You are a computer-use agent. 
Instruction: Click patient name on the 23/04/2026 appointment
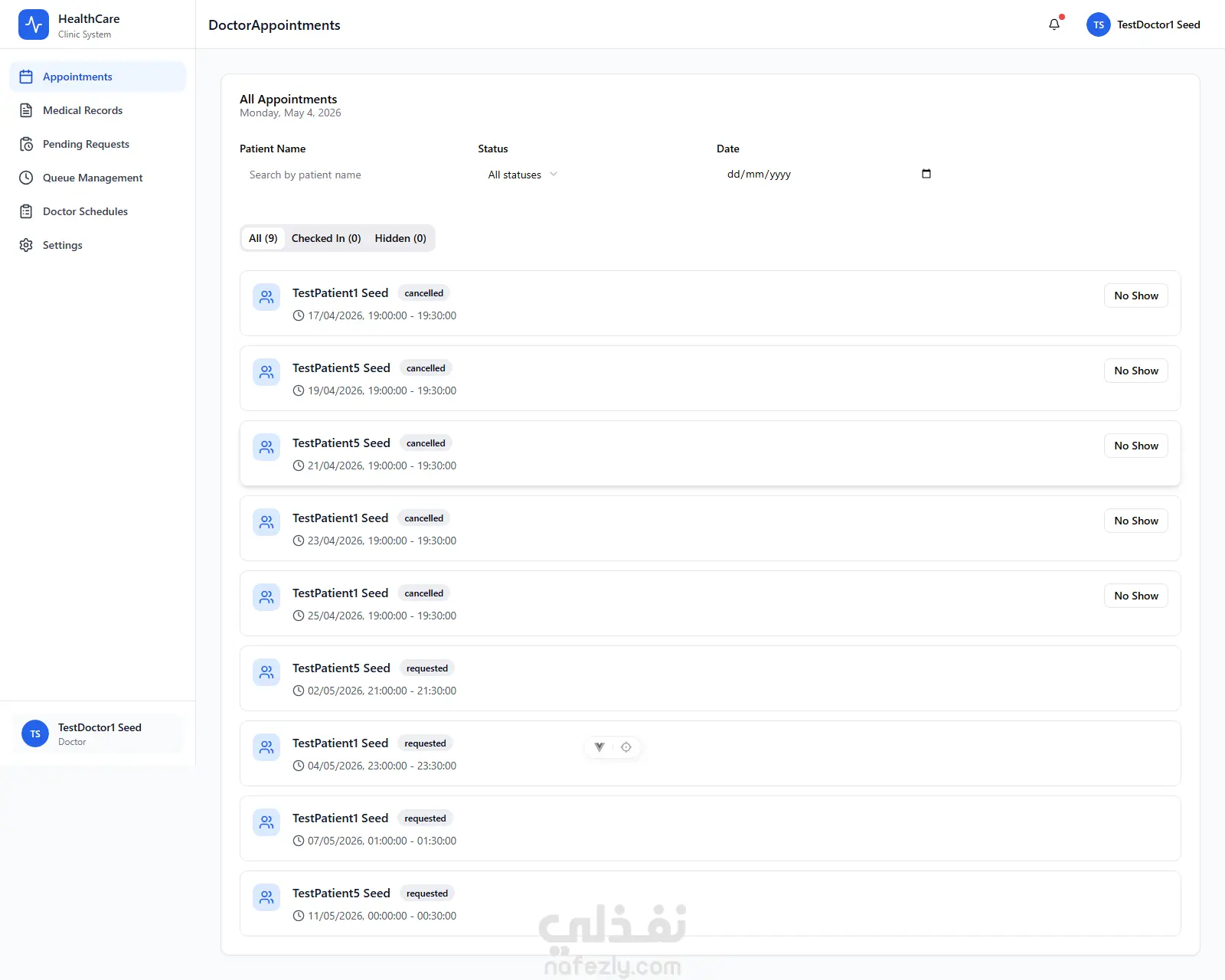click(x=341, y=518)
